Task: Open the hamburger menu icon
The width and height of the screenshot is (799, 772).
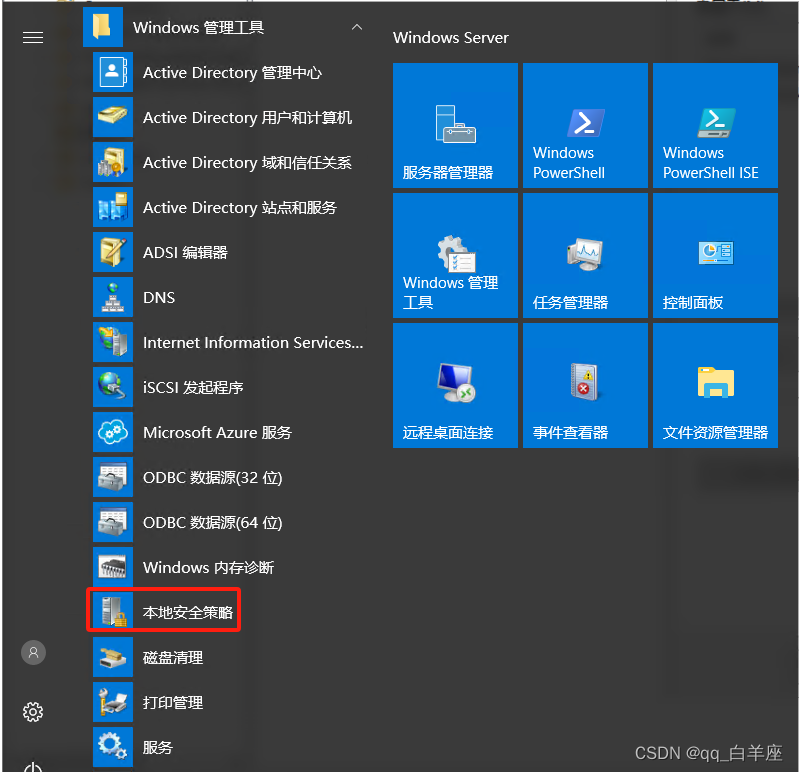Action: pos(33,38)
